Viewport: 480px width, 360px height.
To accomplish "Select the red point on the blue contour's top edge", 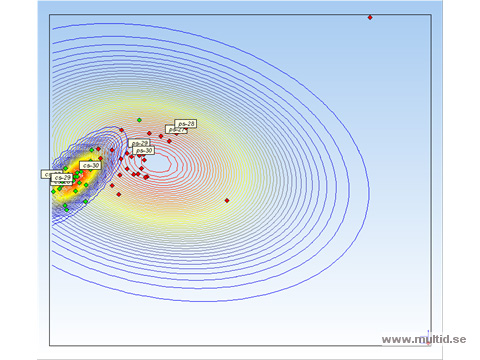I will 122,130.
